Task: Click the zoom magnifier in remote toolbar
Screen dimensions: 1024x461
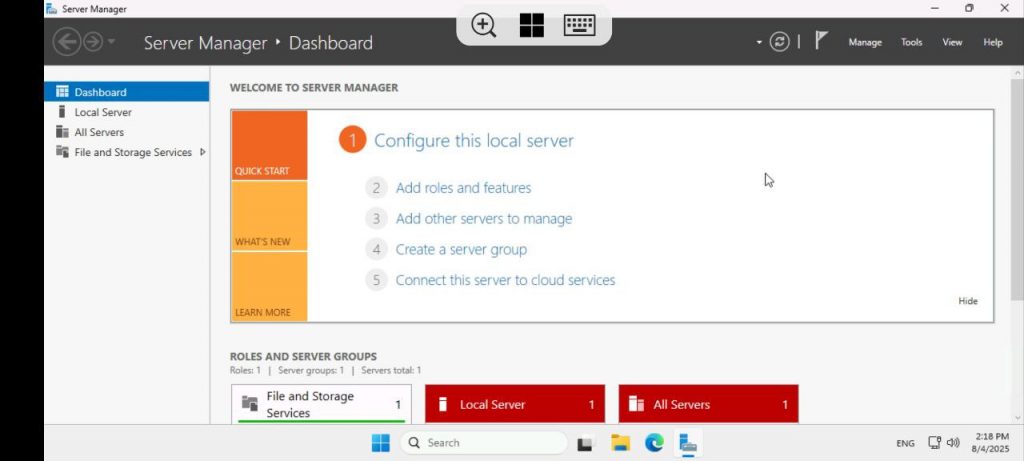Action: (x=484, y=25)
